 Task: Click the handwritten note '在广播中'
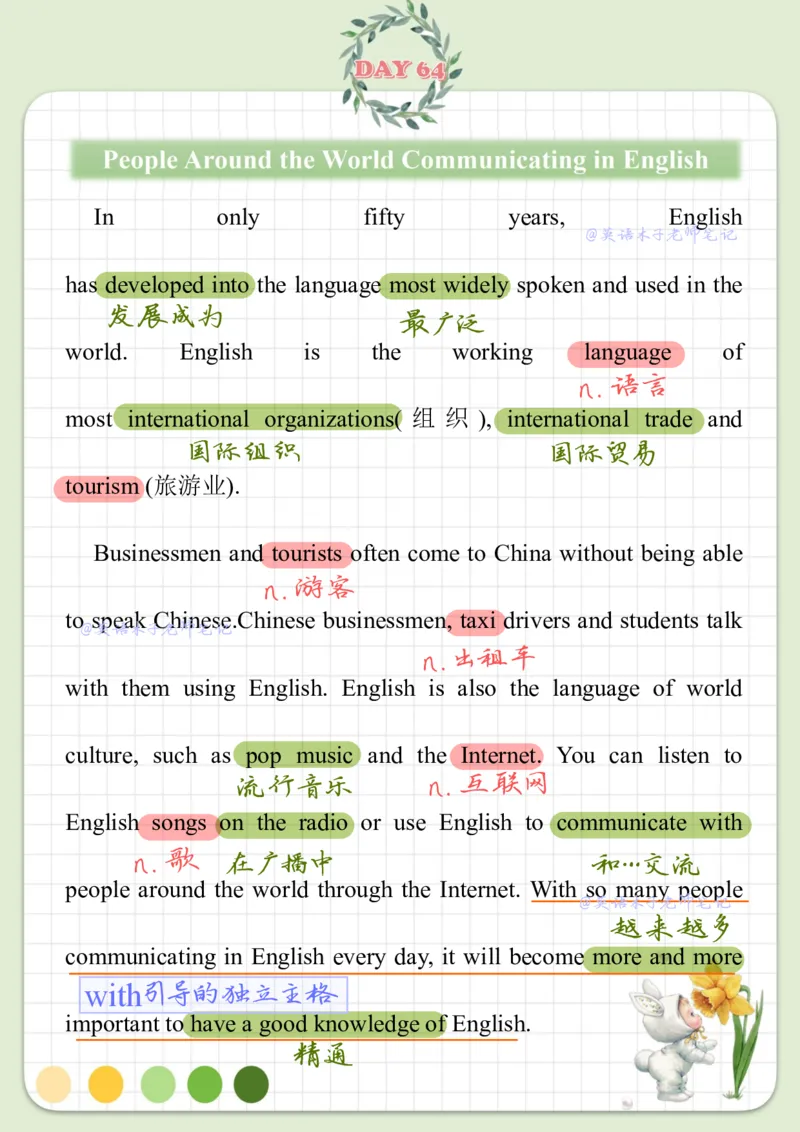tap(279, 863)
